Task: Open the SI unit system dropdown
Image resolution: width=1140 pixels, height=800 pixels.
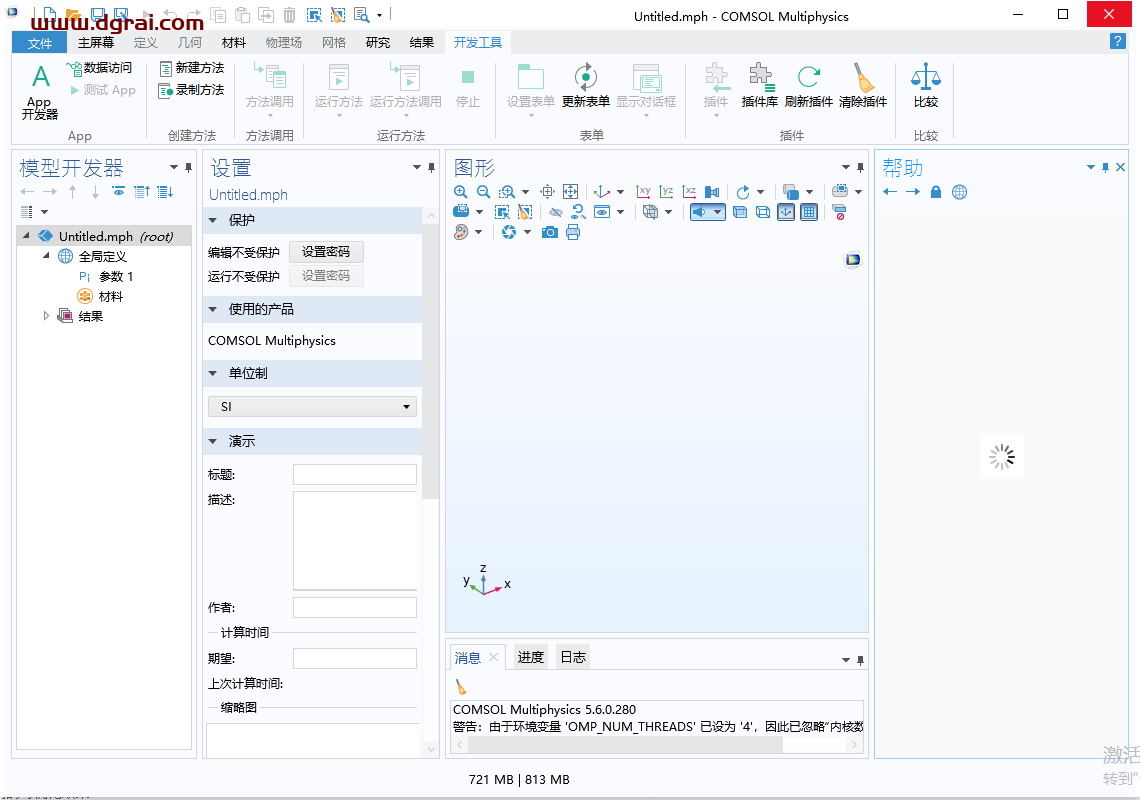Action: [313, 407]
